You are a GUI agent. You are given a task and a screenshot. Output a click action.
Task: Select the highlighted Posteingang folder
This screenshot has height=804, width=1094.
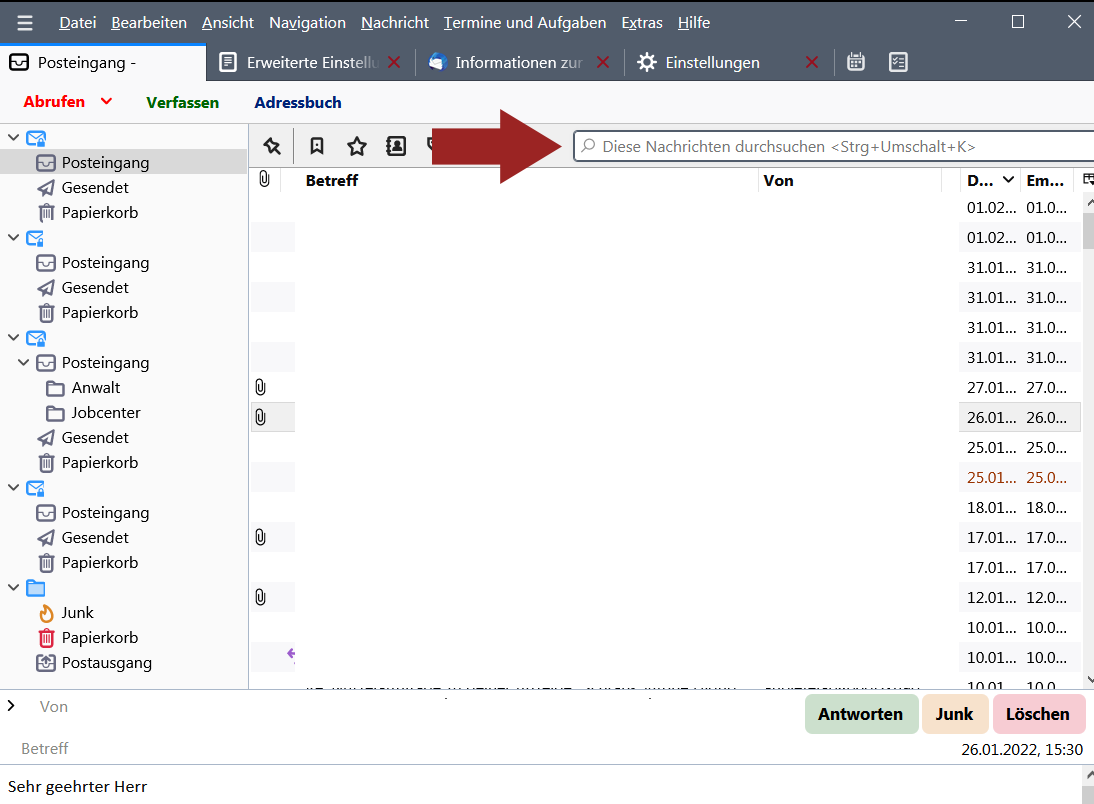click(x=124, y=163)
